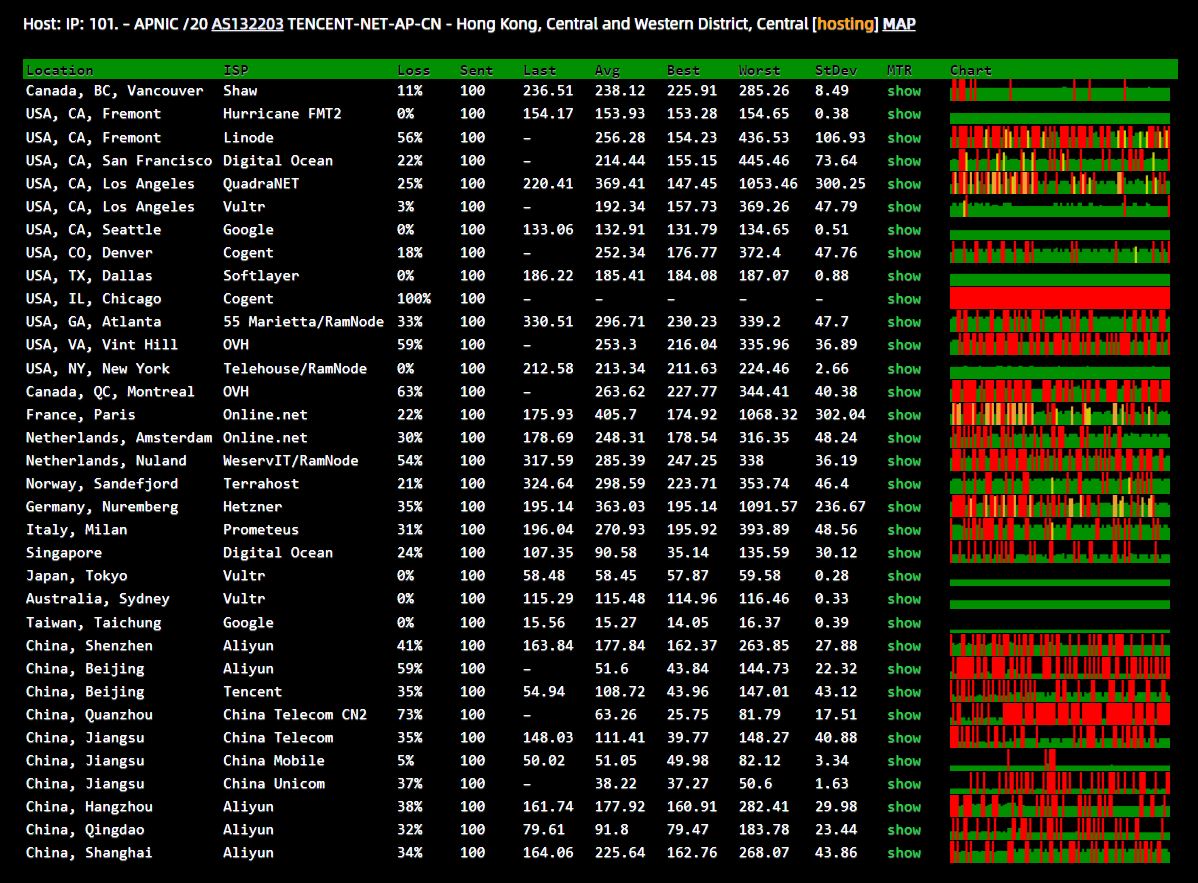Image resolution: width=1198 pixels, height=883 pixels.
Task: Show MTR for Chicago Cogent row
Action: 904,299
